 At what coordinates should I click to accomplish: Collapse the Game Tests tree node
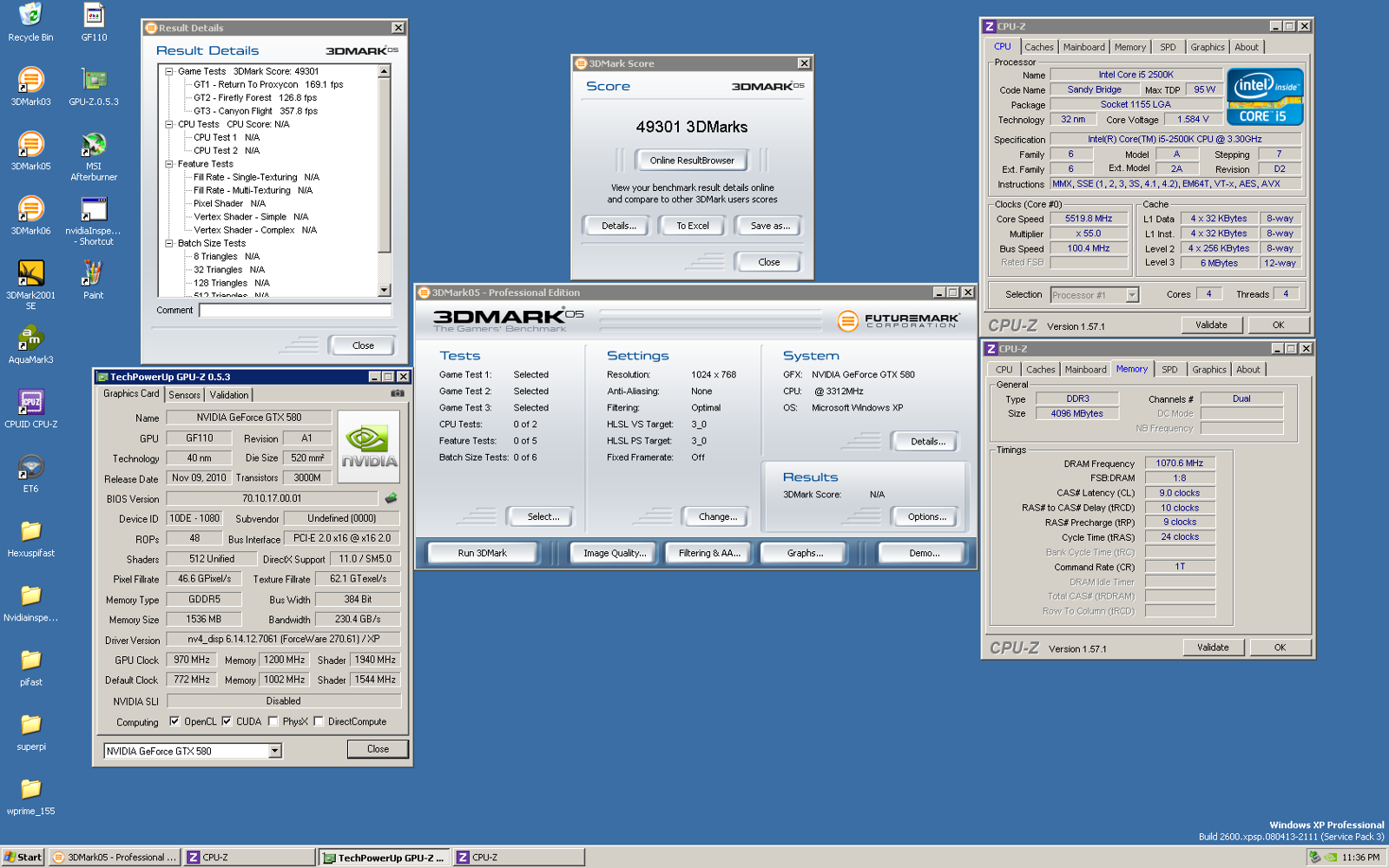coord(169,71)
